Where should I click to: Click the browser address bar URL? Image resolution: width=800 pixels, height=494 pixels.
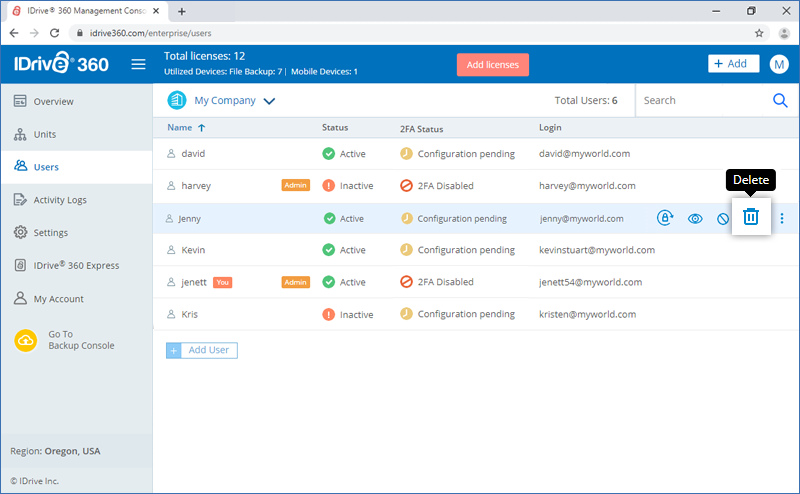click(151, 33)
